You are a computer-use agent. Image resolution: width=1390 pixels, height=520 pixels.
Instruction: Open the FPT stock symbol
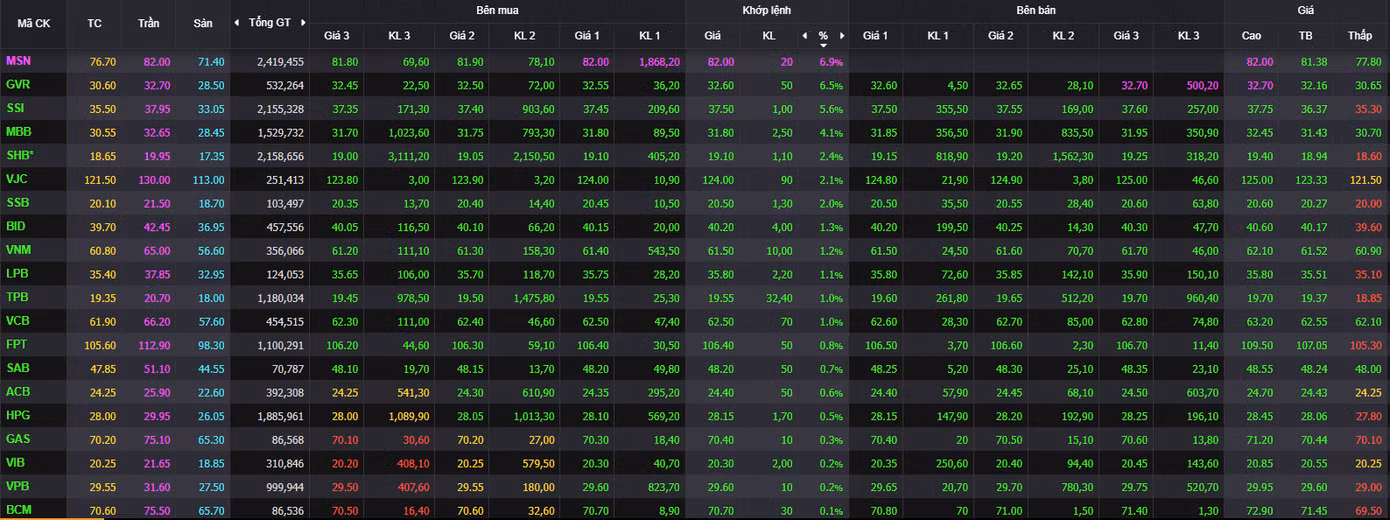coord(16,343)
